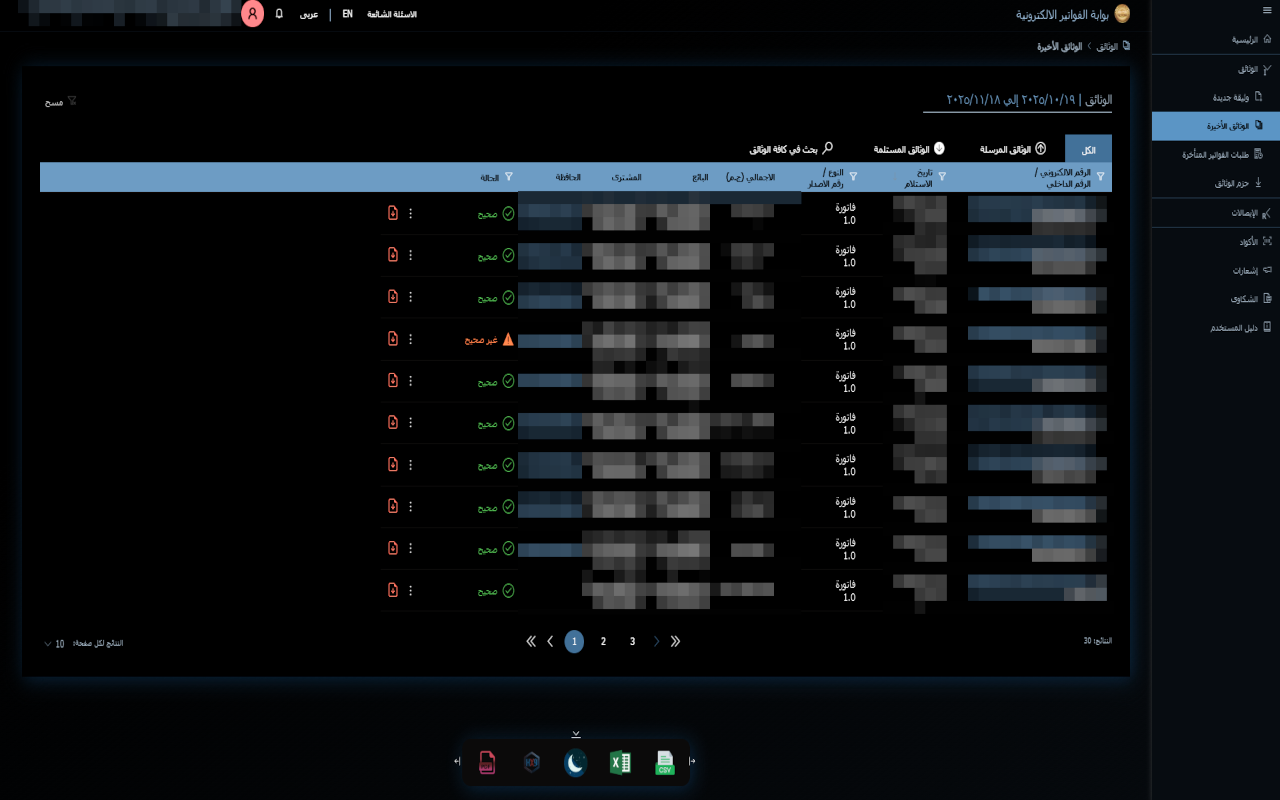
Task: Open the filter on the الحالة column
Action: tap(509, 177)
